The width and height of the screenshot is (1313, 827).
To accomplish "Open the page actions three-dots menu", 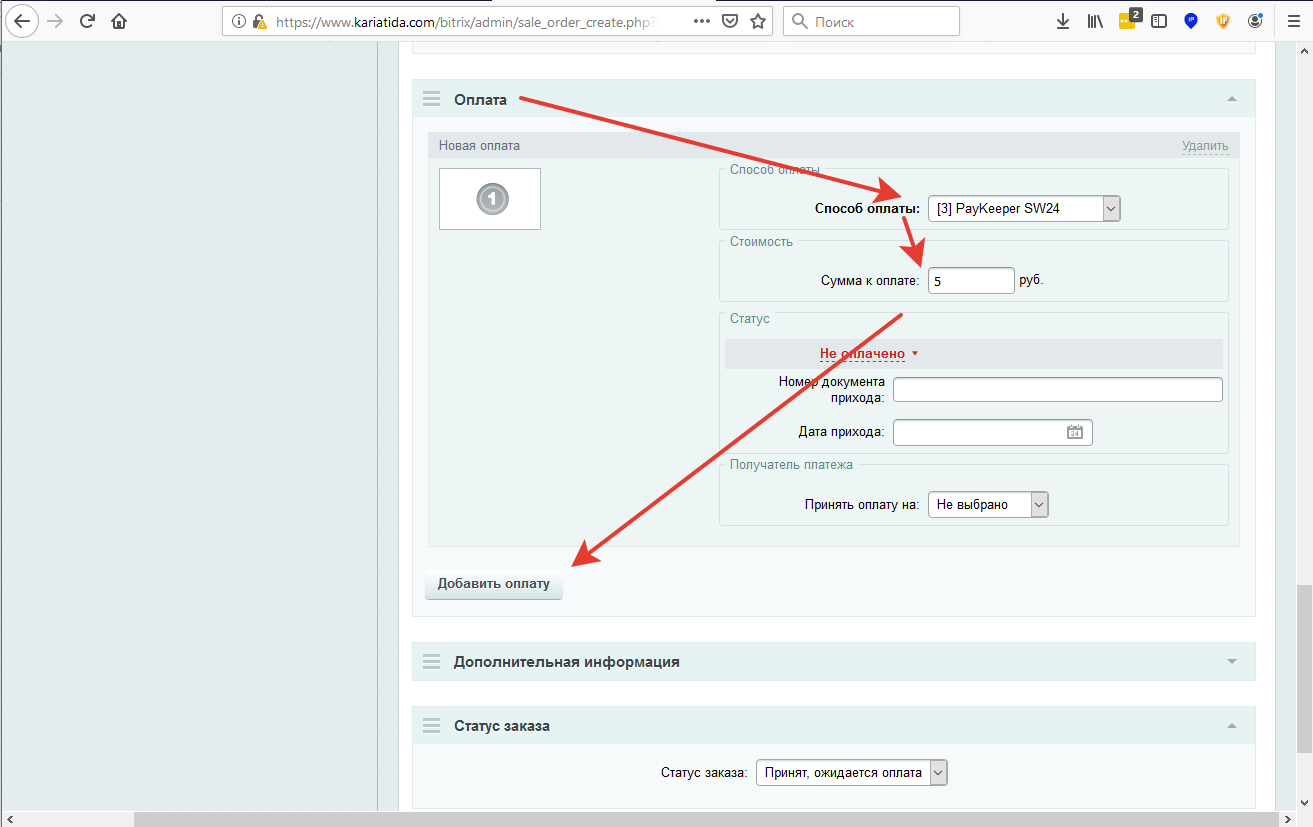I will [702, 21].
